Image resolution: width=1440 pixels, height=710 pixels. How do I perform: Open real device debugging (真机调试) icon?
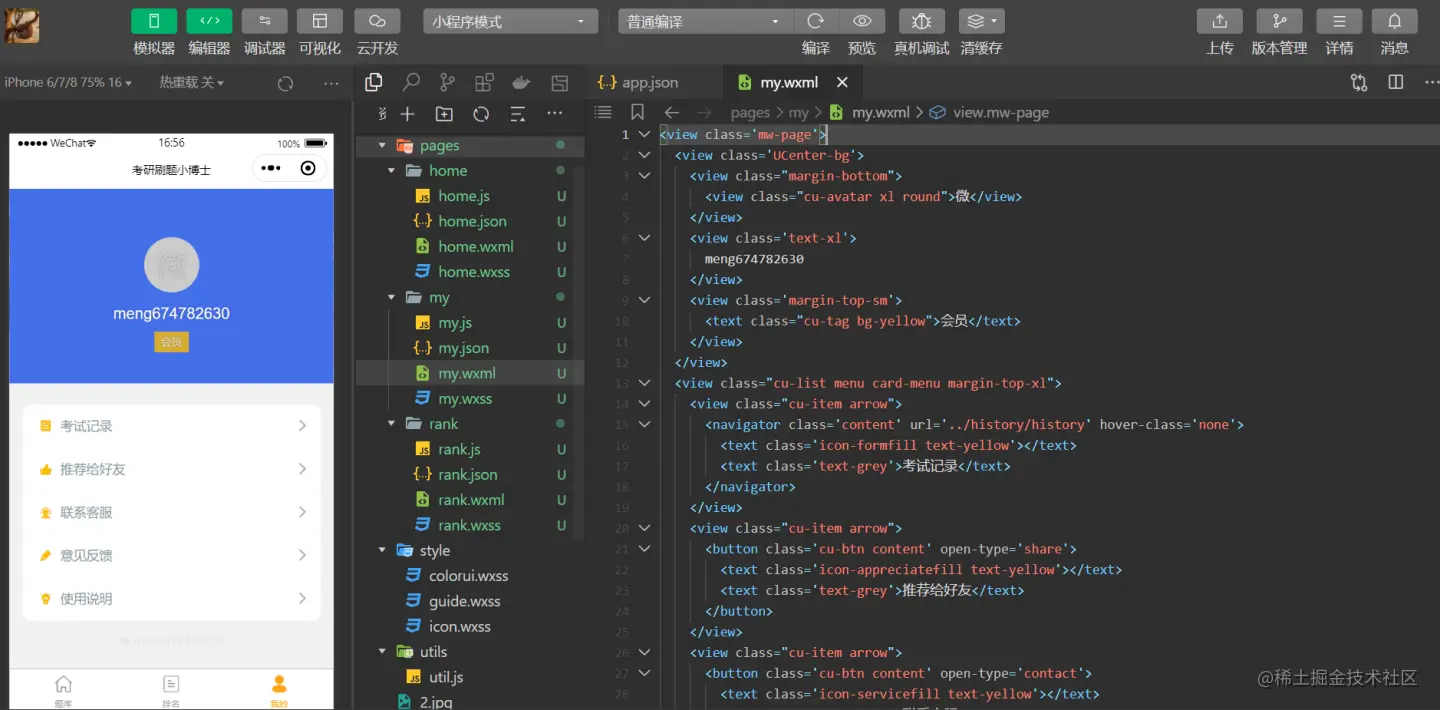tap(921, 21)
